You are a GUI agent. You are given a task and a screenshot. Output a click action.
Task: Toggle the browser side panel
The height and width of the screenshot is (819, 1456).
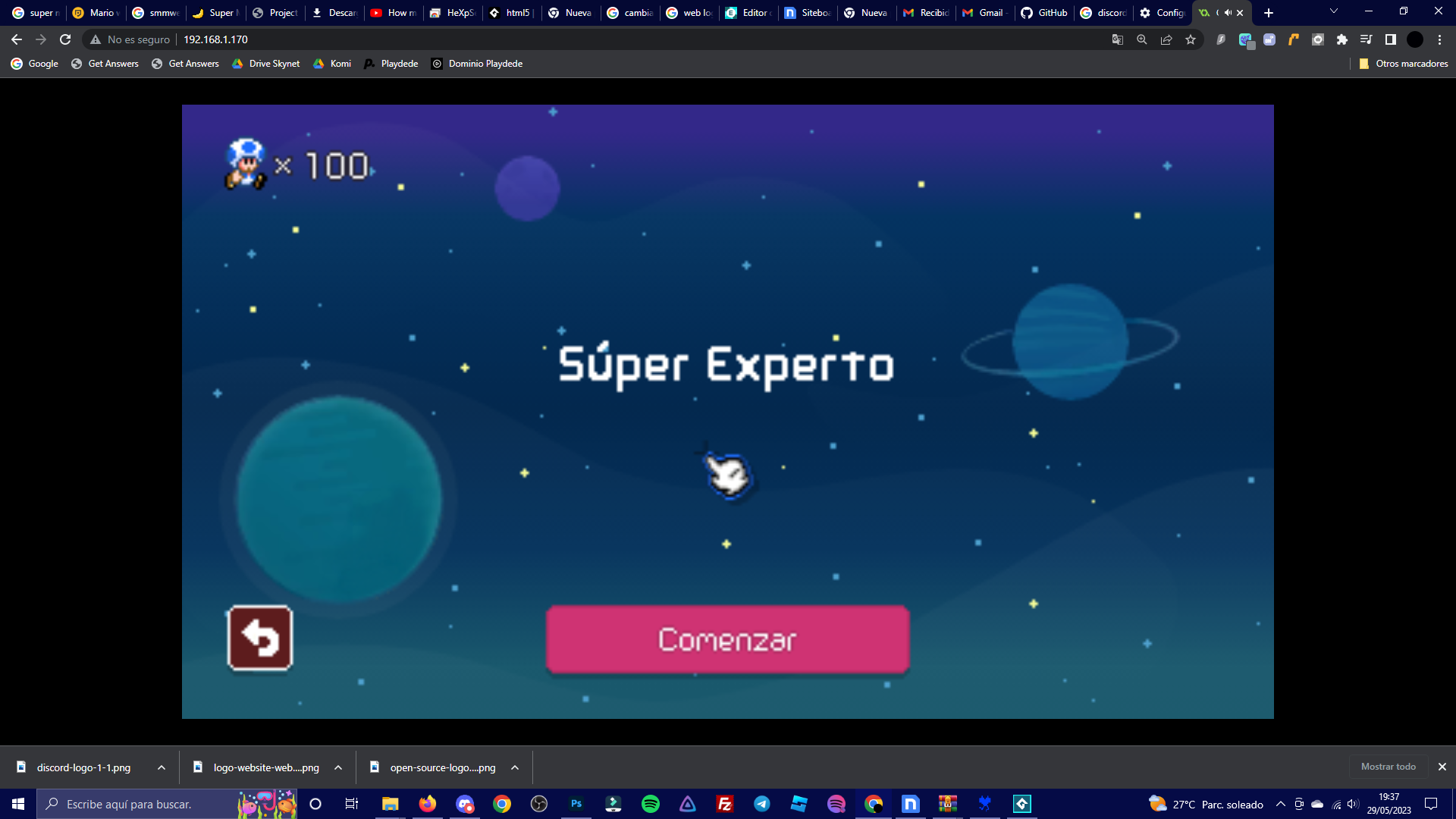point(1390,39)
